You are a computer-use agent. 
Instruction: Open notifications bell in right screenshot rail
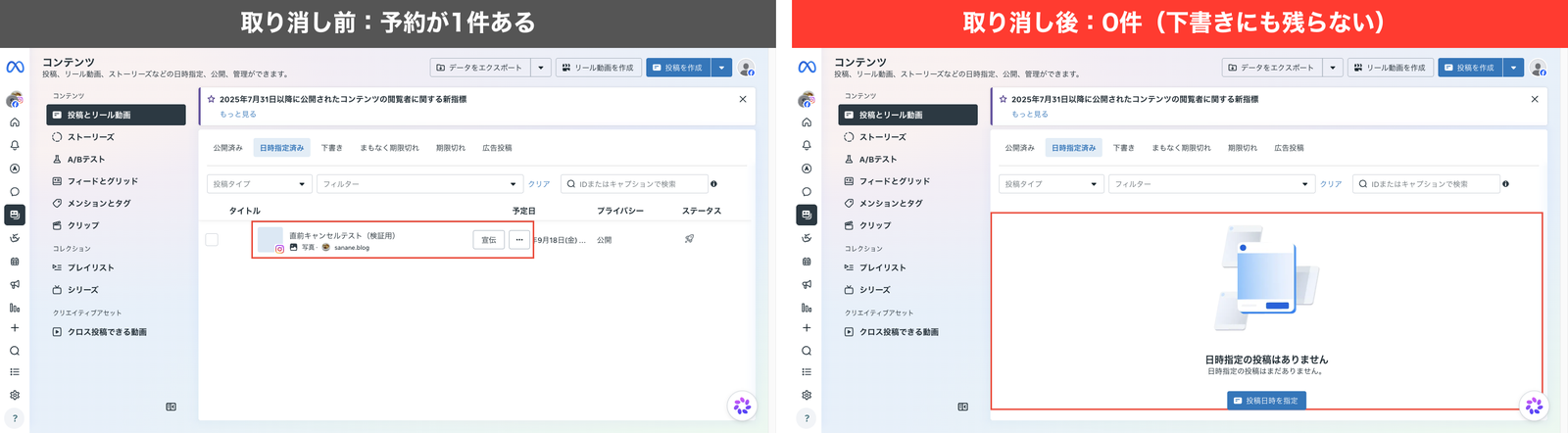(x=807, y=145)
